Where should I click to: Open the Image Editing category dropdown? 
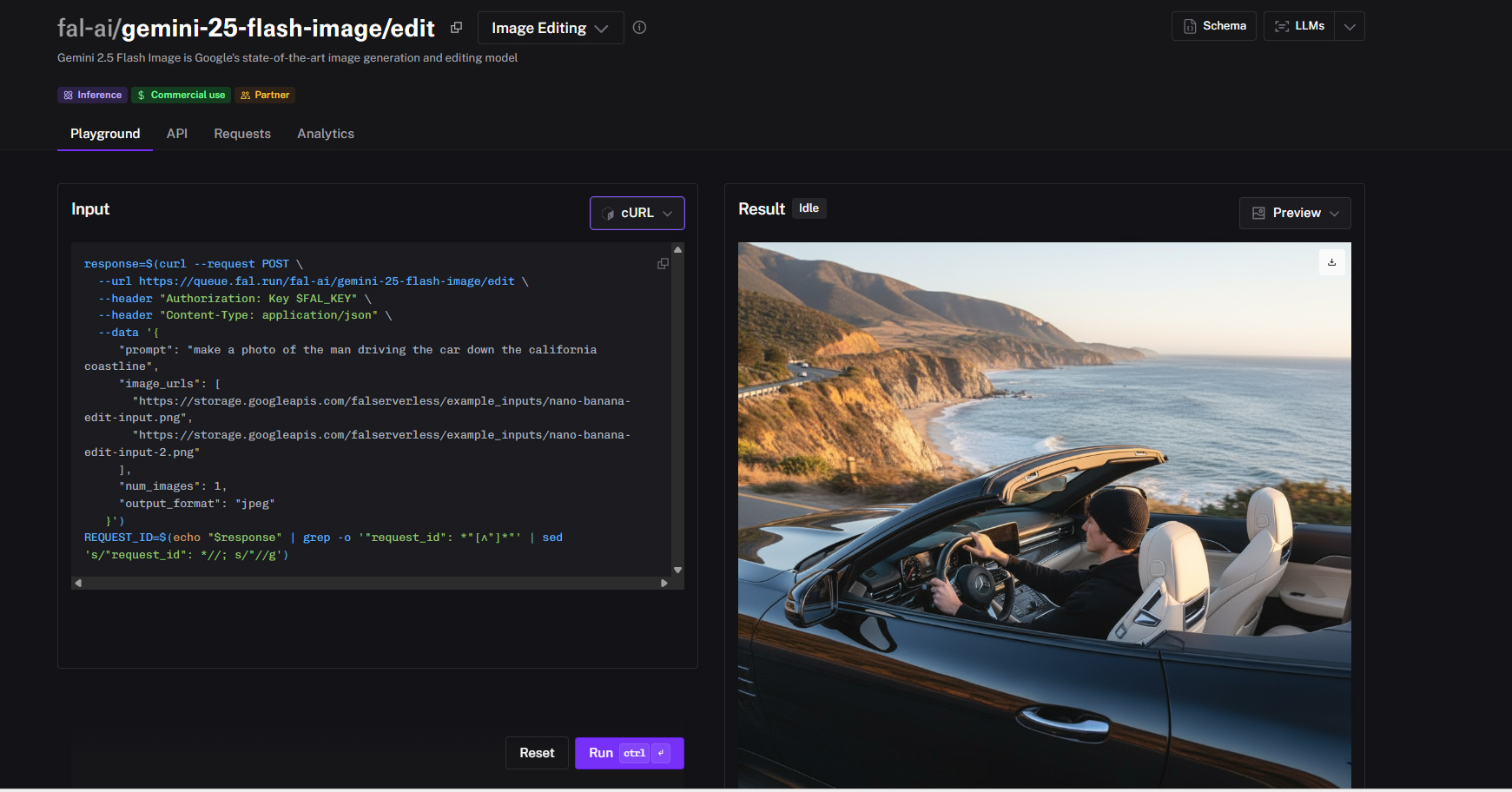(550, 28)
